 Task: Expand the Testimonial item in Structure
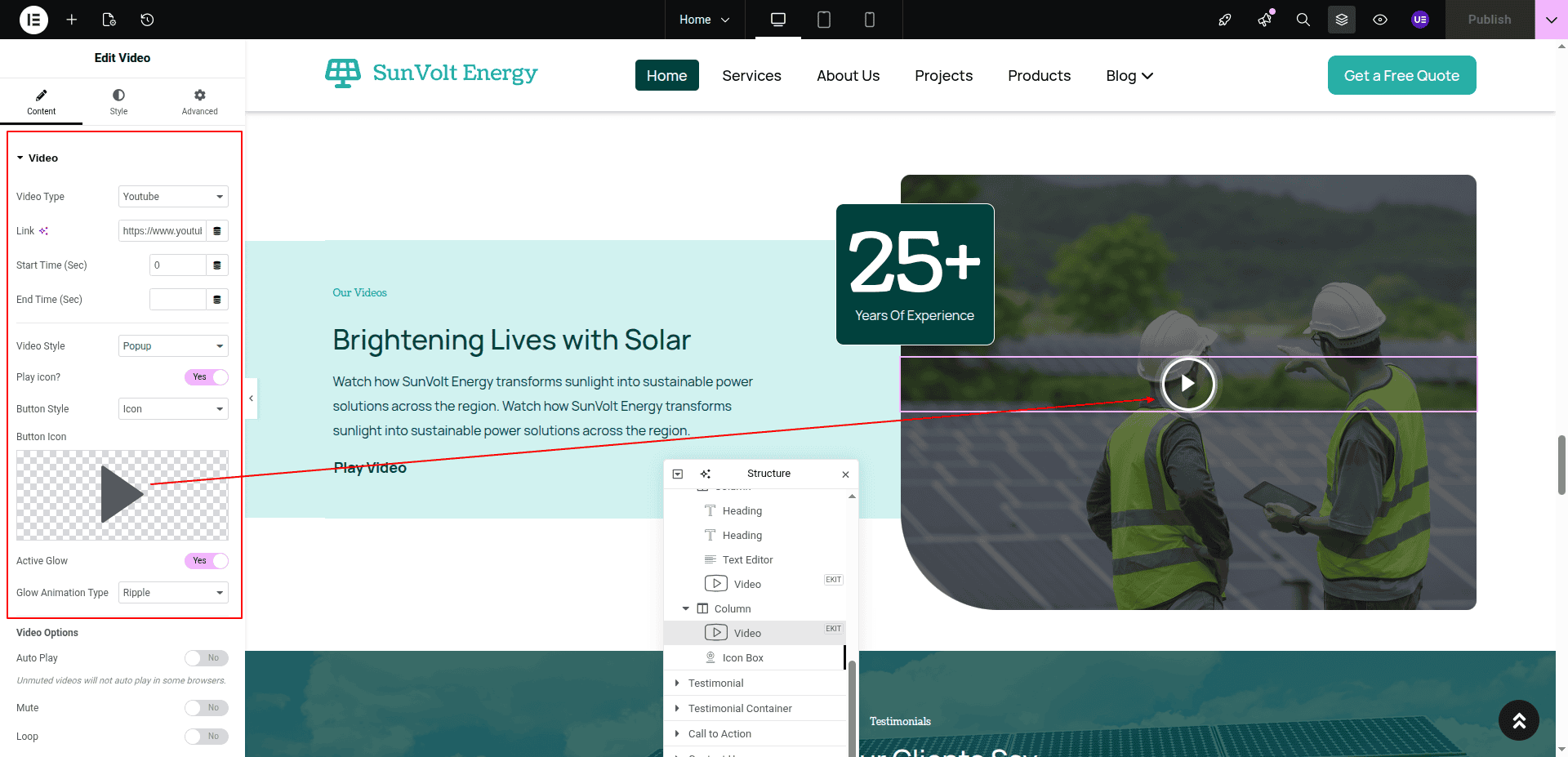[x=677, y=684]
